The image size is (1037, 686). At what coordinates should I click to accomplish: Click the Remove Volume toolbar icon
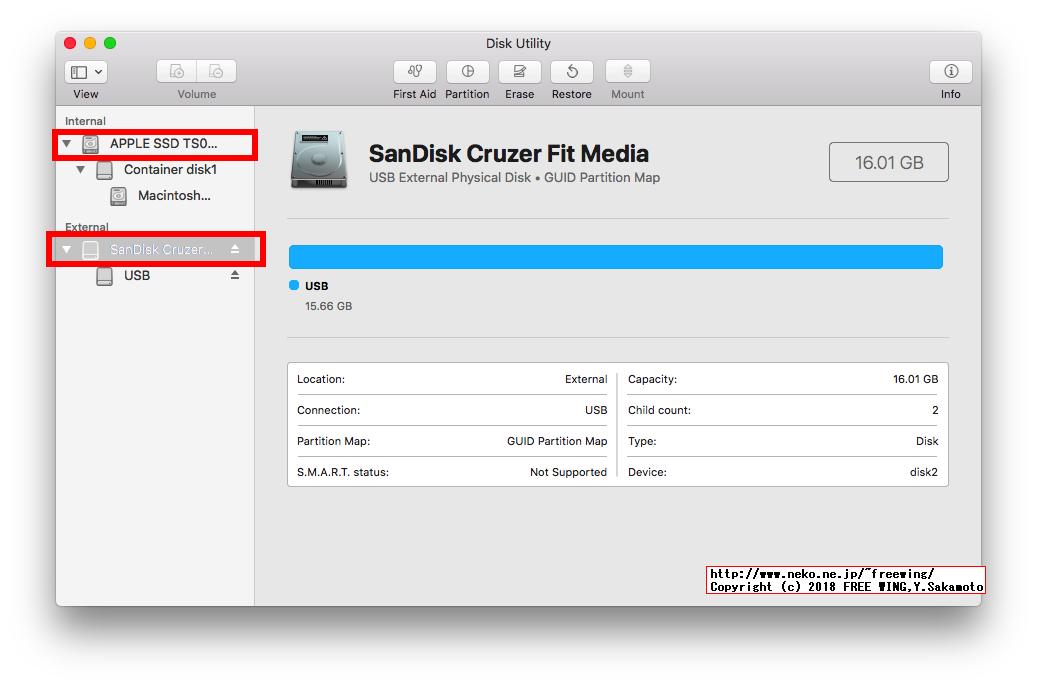point(216,71)
